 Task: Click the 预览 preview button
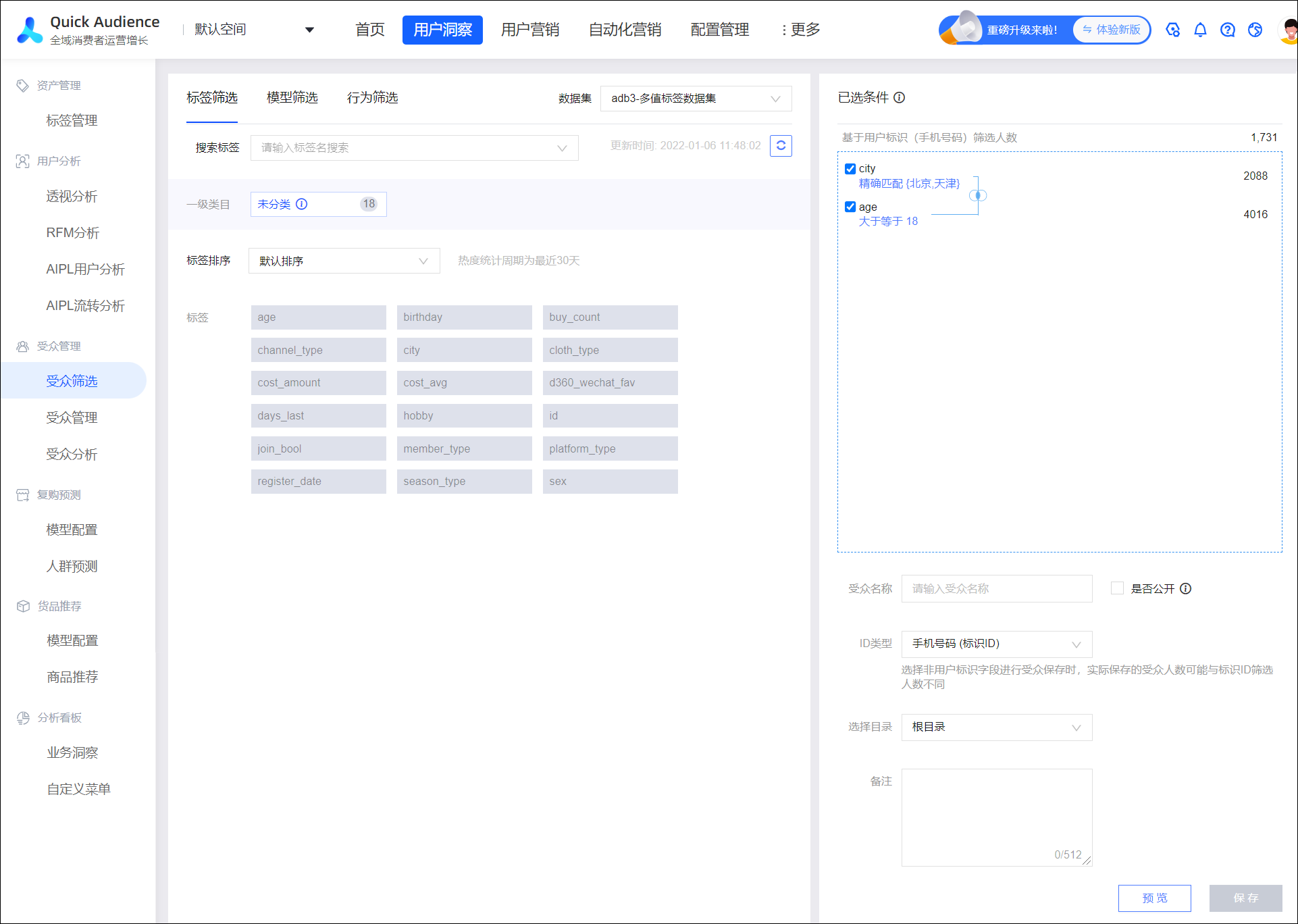[1155, 898]
